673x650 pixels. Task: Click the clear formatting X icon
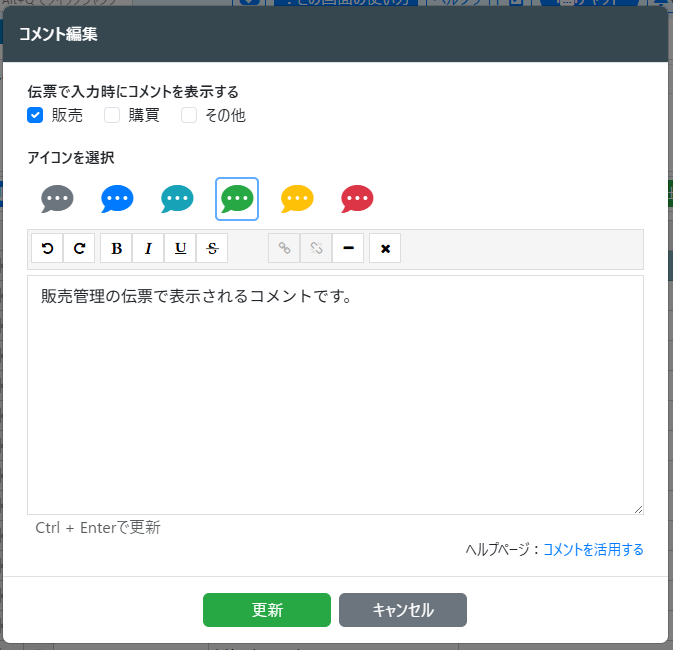point(385,248)
